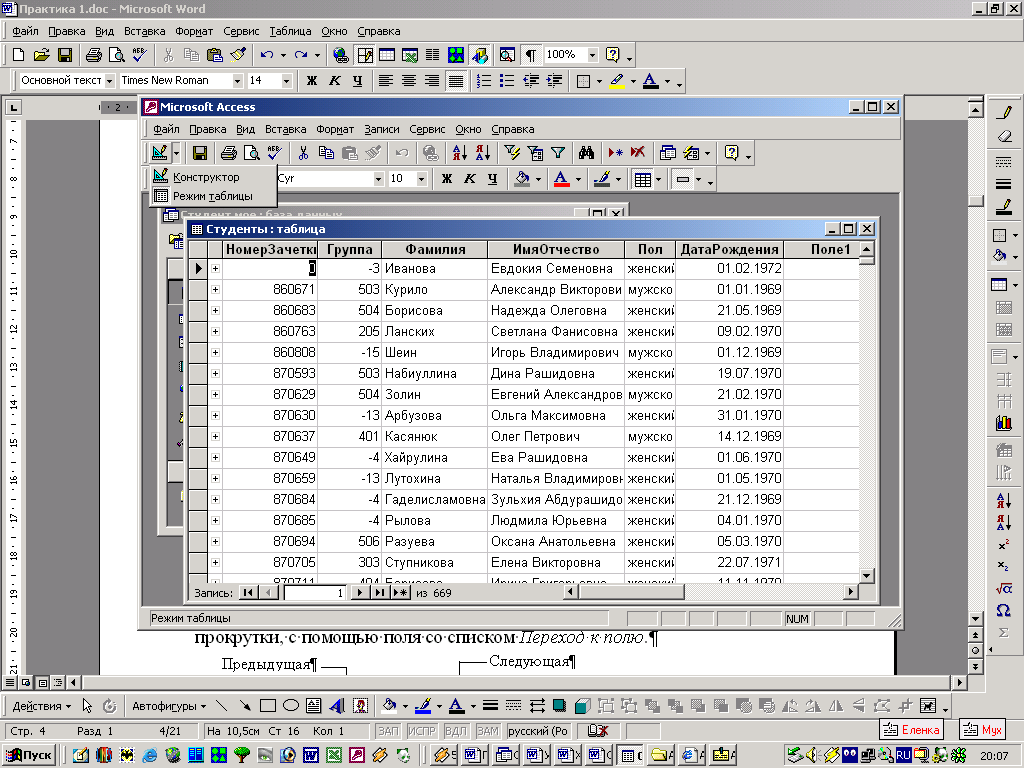Click Word's superscript x² icon

pos(1004,545)
